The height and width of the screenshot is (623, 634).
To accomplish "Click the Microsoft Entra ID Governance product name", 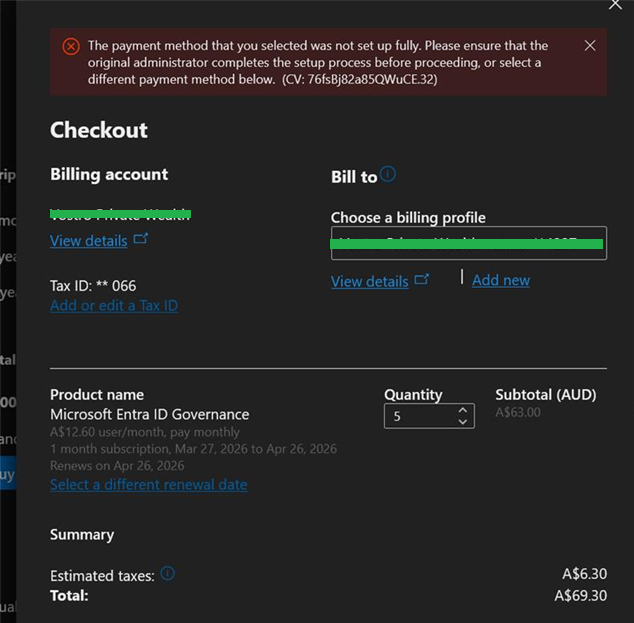I will coord(150,414).
